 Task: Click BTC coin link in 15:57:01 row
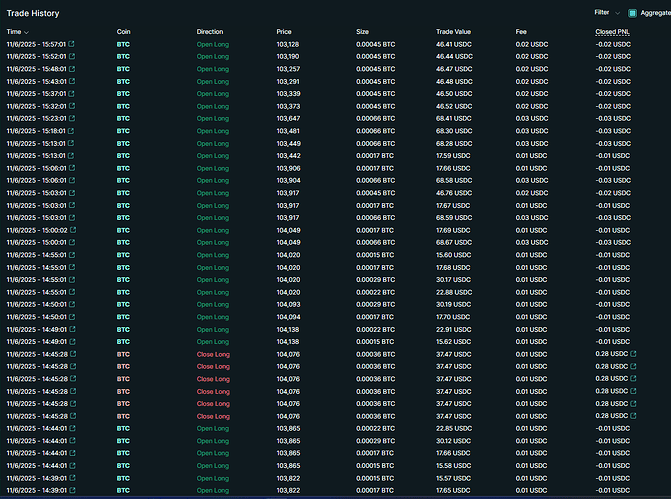[x=123, y=44]
